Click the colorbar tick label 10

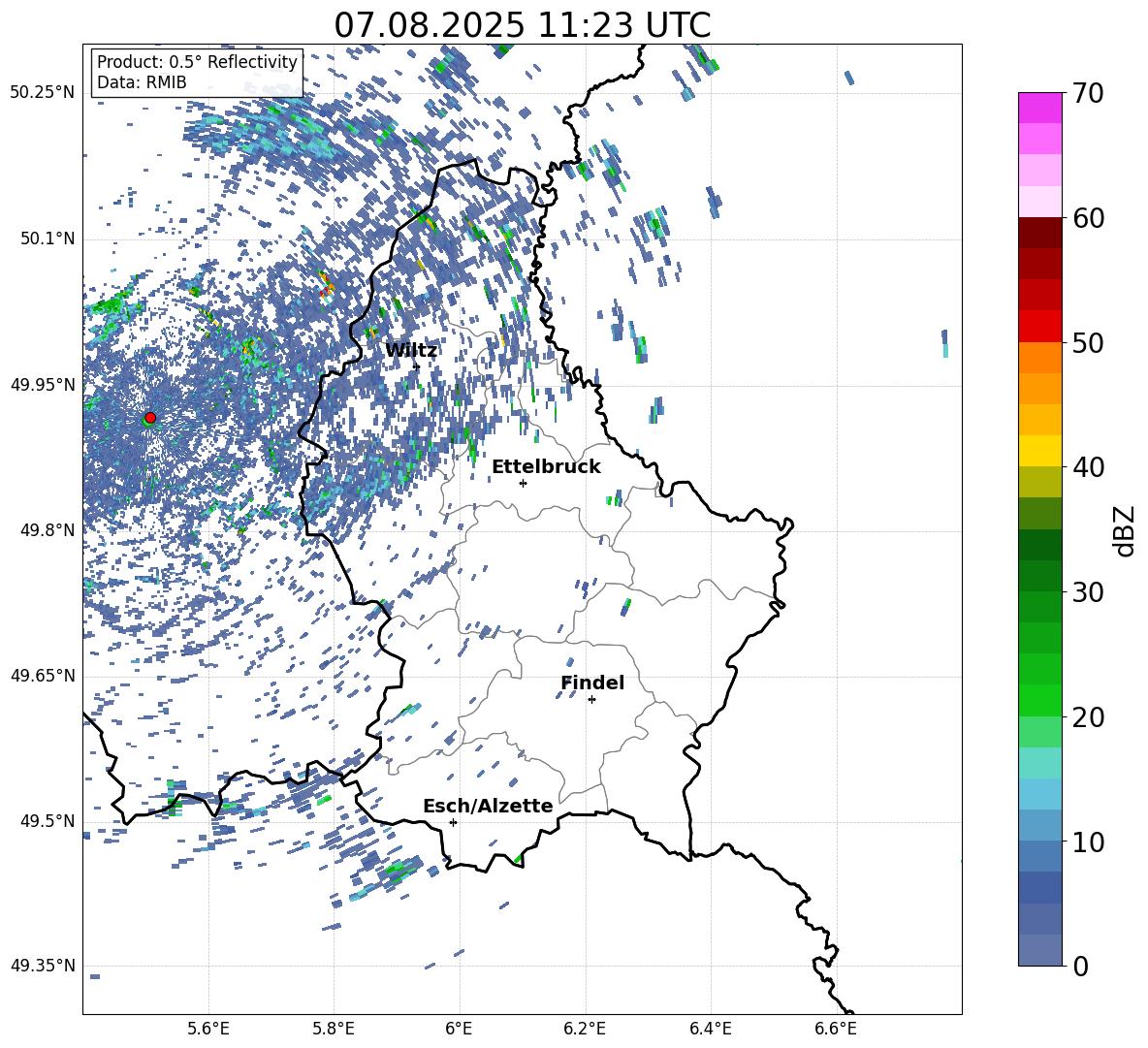click(1088, 842)
